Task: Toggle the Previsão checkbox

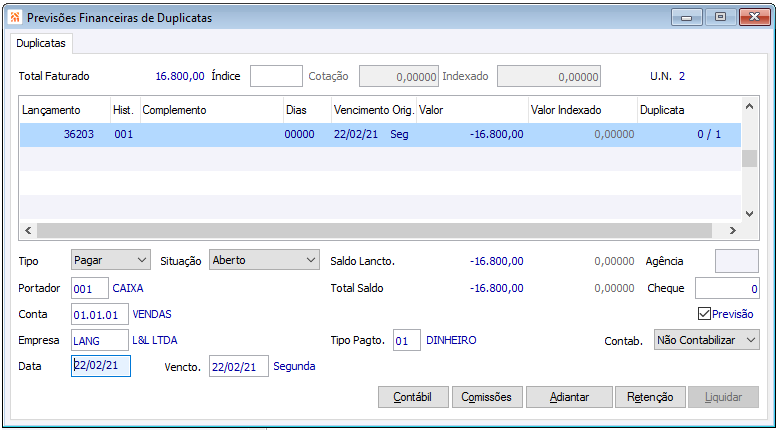Action: click(704, 314)
